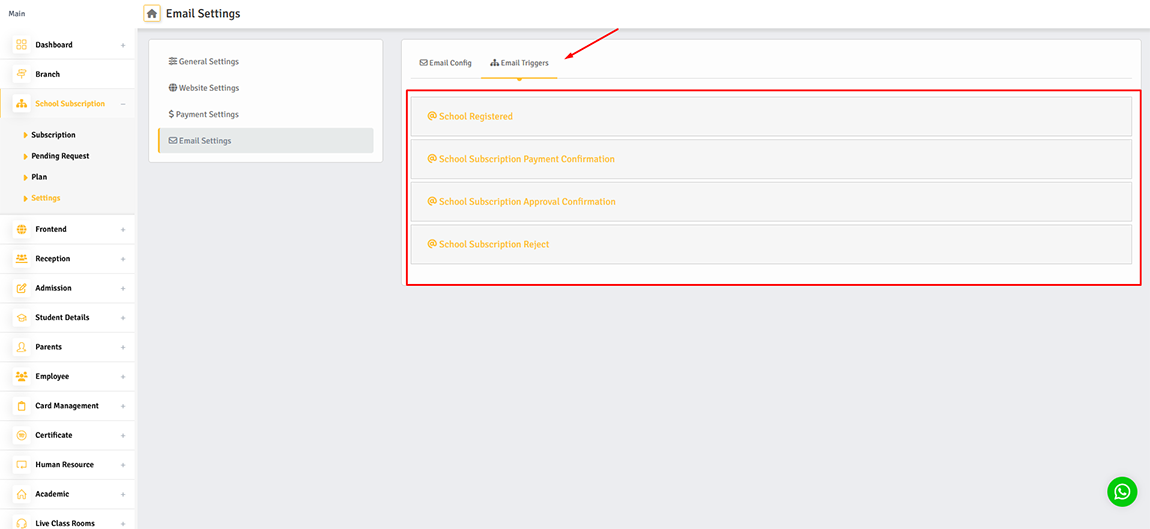1150x529 pixels.
Task: Click the Employee people icon
Action: coord(21,377)
